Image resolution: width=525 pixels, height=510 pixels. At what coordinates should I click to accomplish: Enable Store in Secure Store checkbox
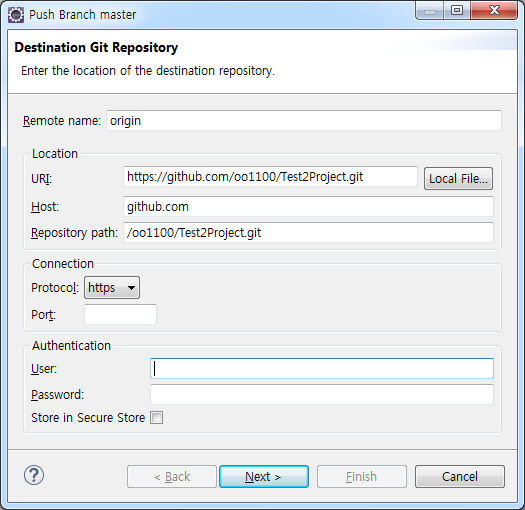[x=156, y=418]
